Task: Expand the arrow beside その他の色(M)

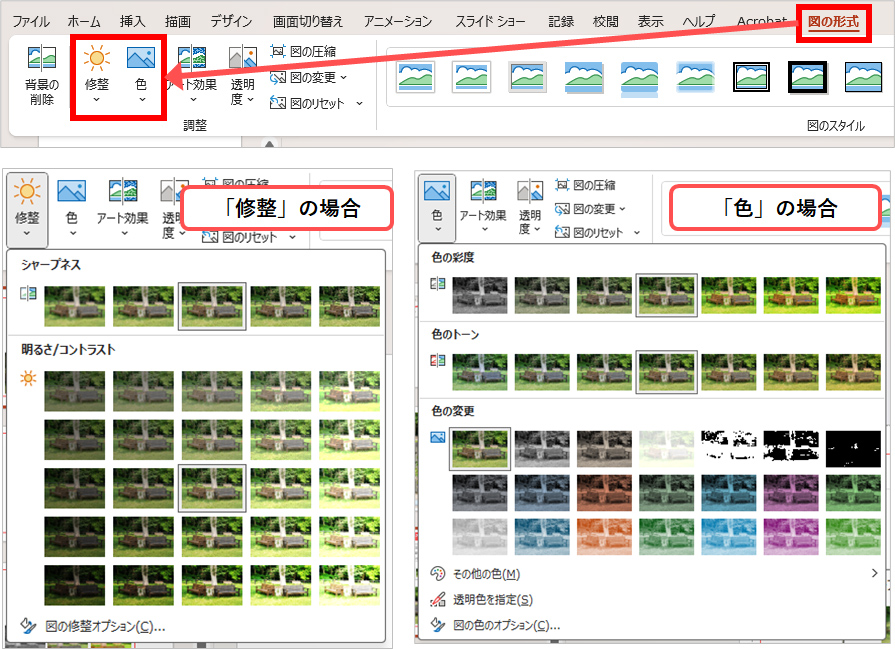Action: pyautogui.click(x=874, y=573)
